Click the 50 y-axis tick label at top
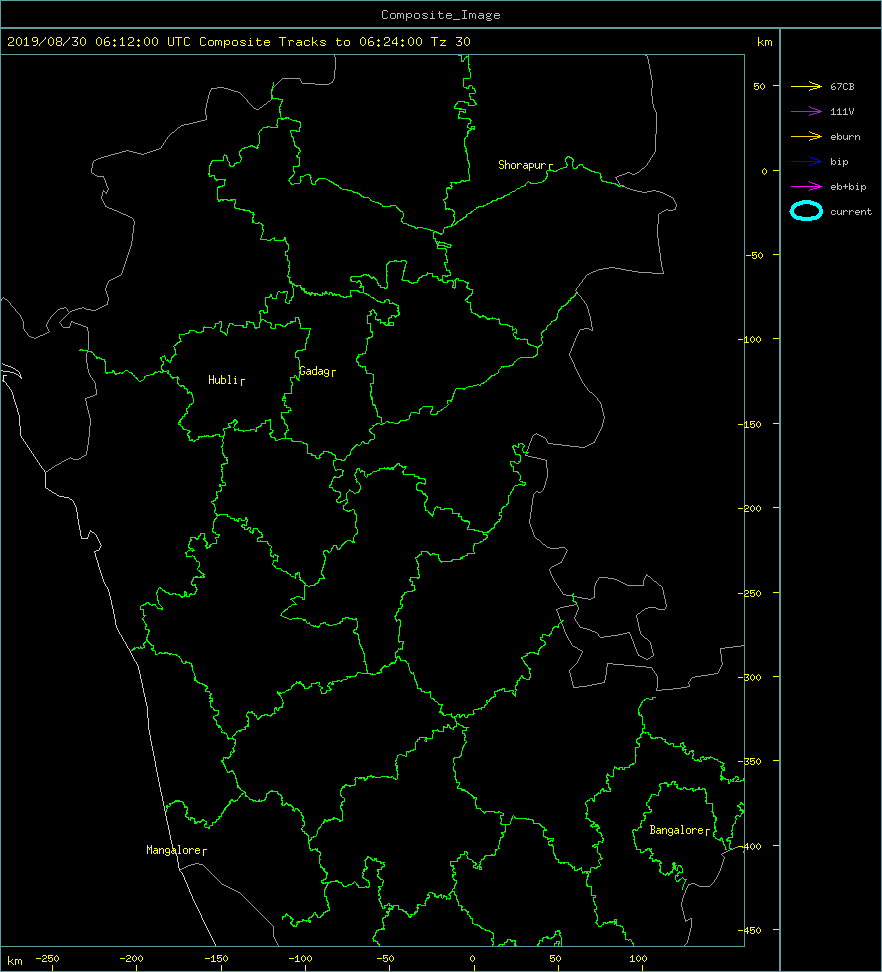882x972 pixels. [x=759, y=86]
